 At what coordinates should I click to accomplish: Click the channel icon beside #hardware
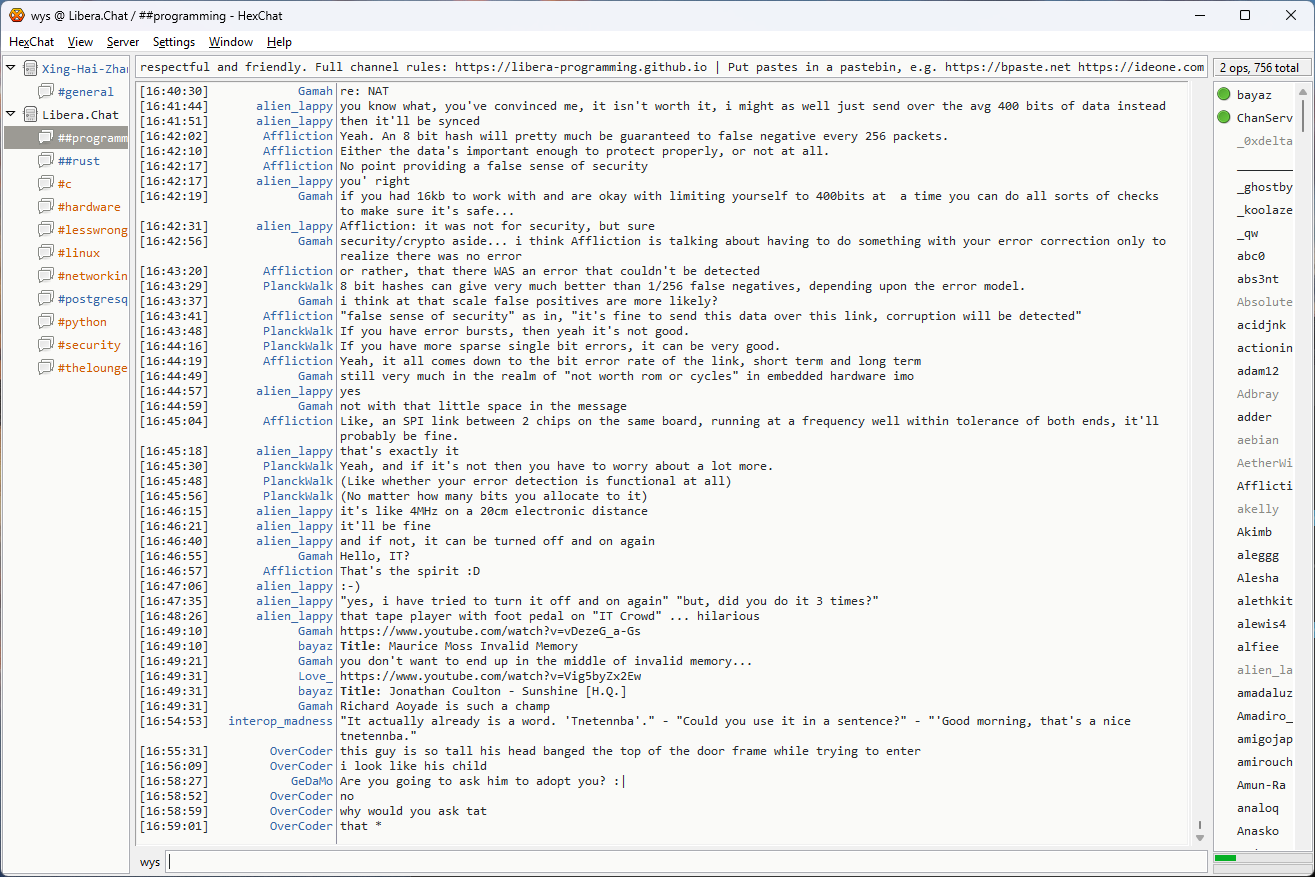tap(46, 207)
